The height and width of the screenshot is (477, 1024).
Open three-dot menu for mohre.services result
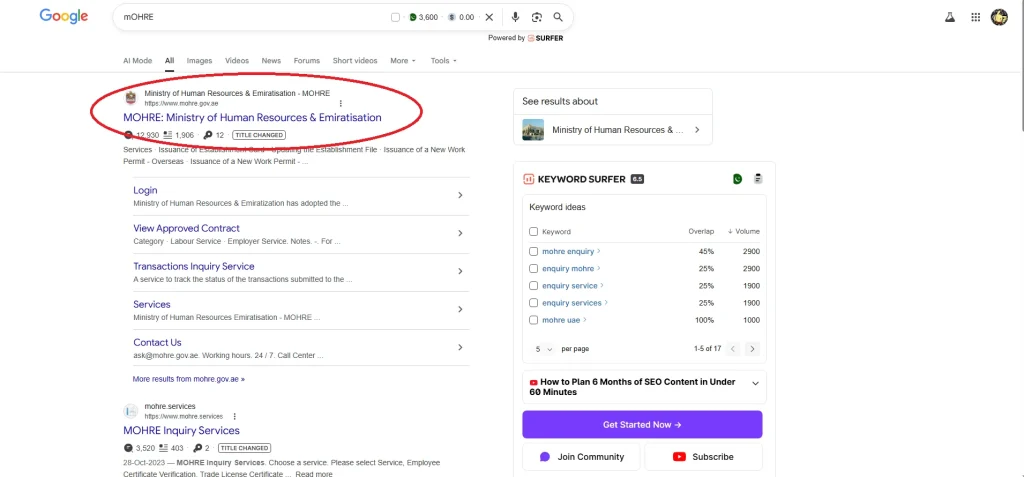click(234, 416)
